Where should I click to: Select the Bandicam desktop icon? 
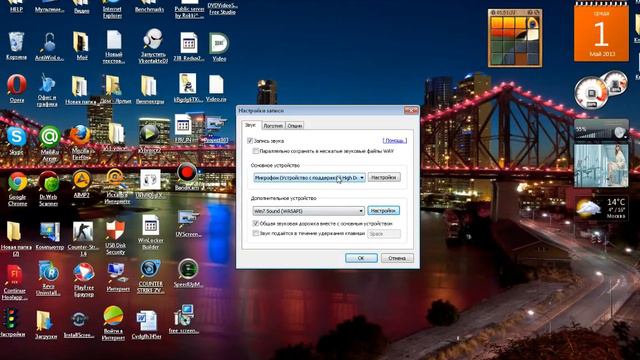click(x=187, y=177)
